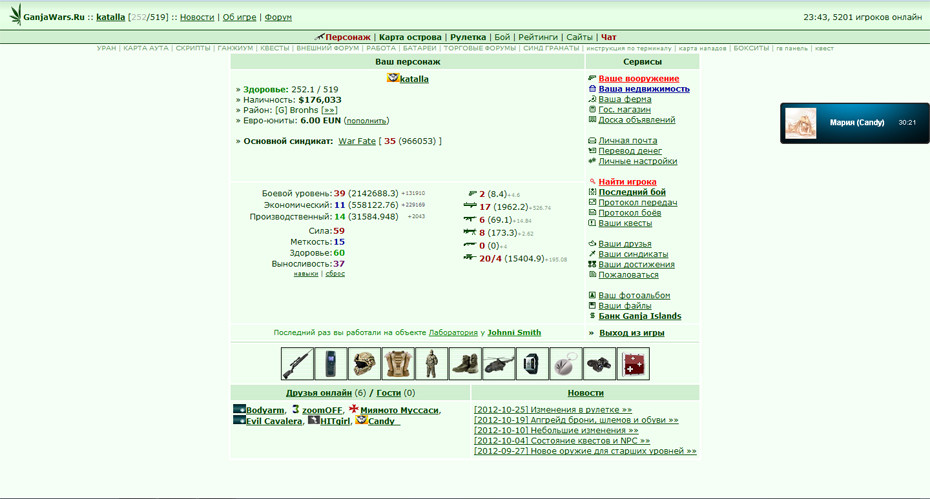
Task: Click the sniper rifle equipment slot
Action: pyautogui.click(x=297, y=364)
